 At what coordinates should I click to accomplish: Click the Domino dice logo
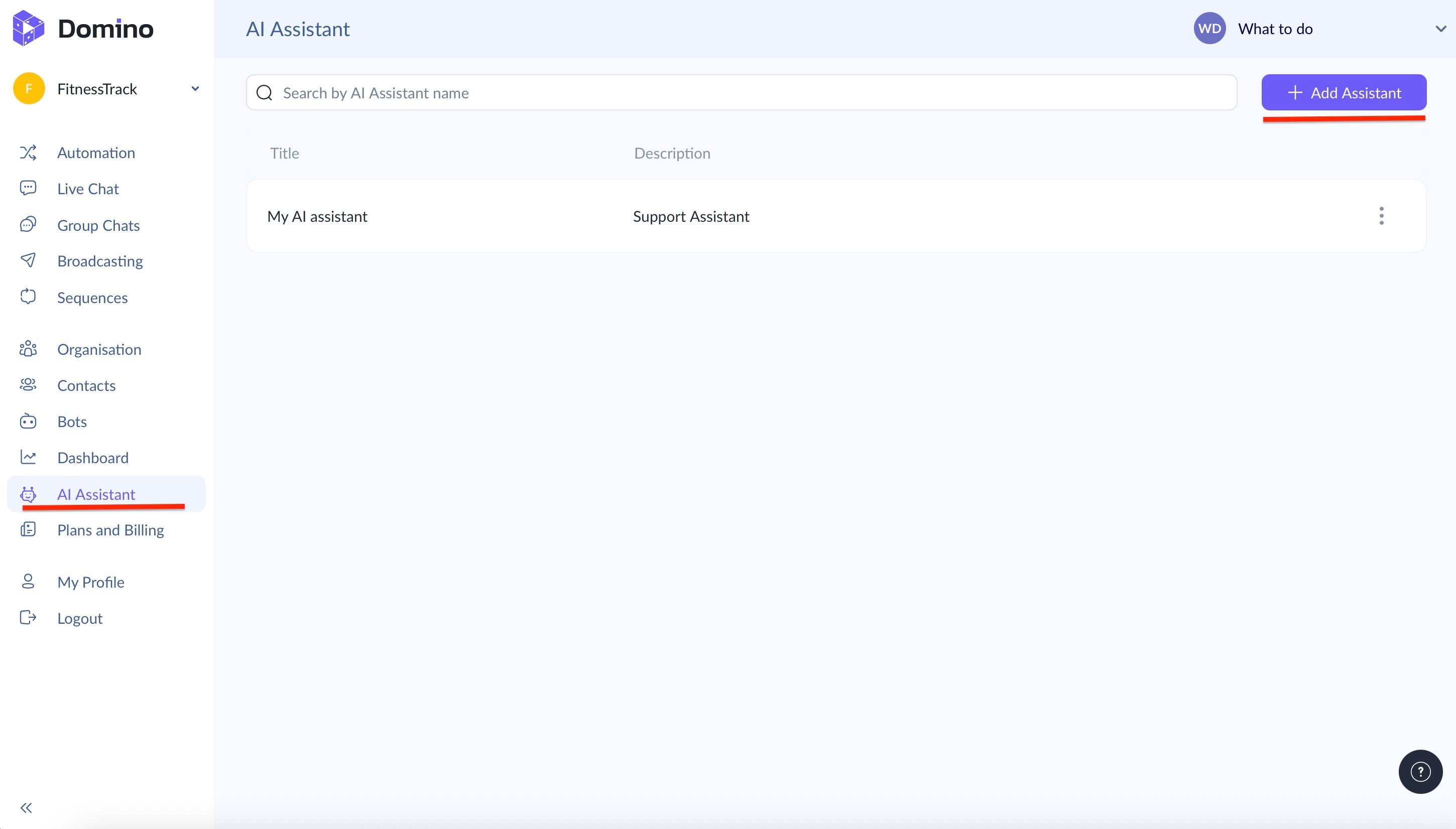28,28
